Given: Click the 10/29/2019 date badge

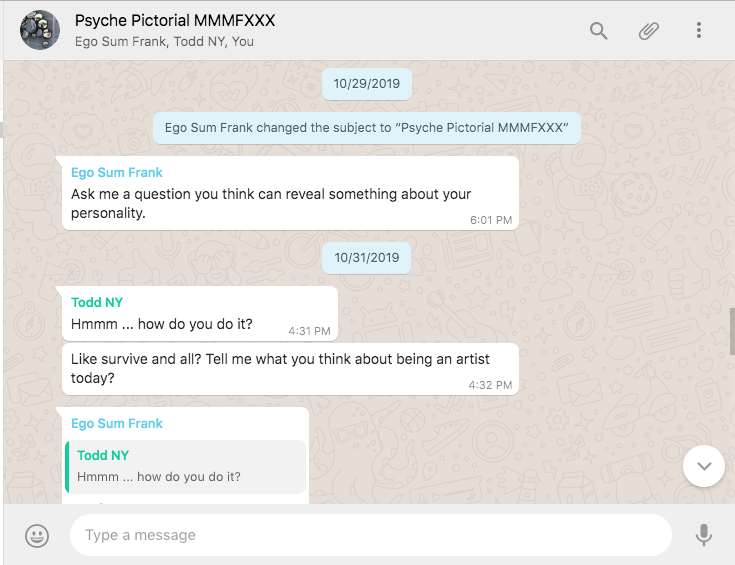Looking at the screenshot, I should pos(367,84).
